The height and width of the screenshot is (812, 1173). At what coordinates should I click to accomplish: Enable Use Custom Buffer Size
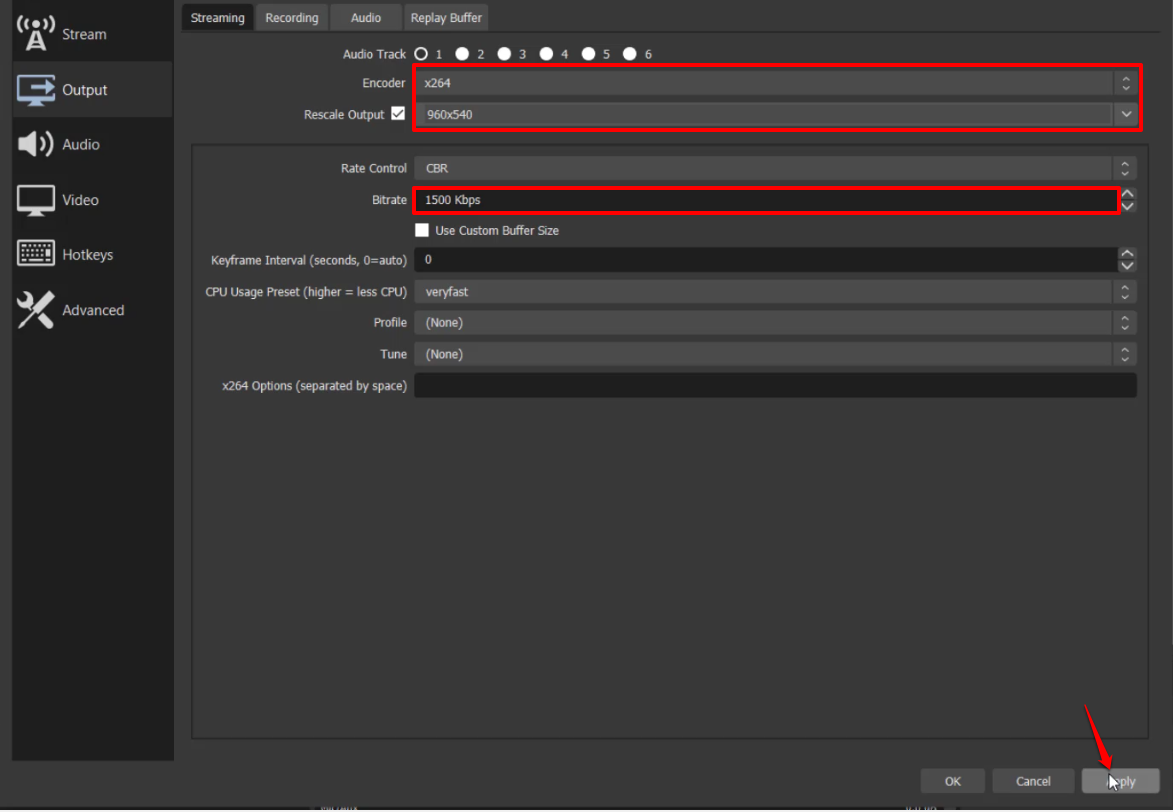pos(422,230)
